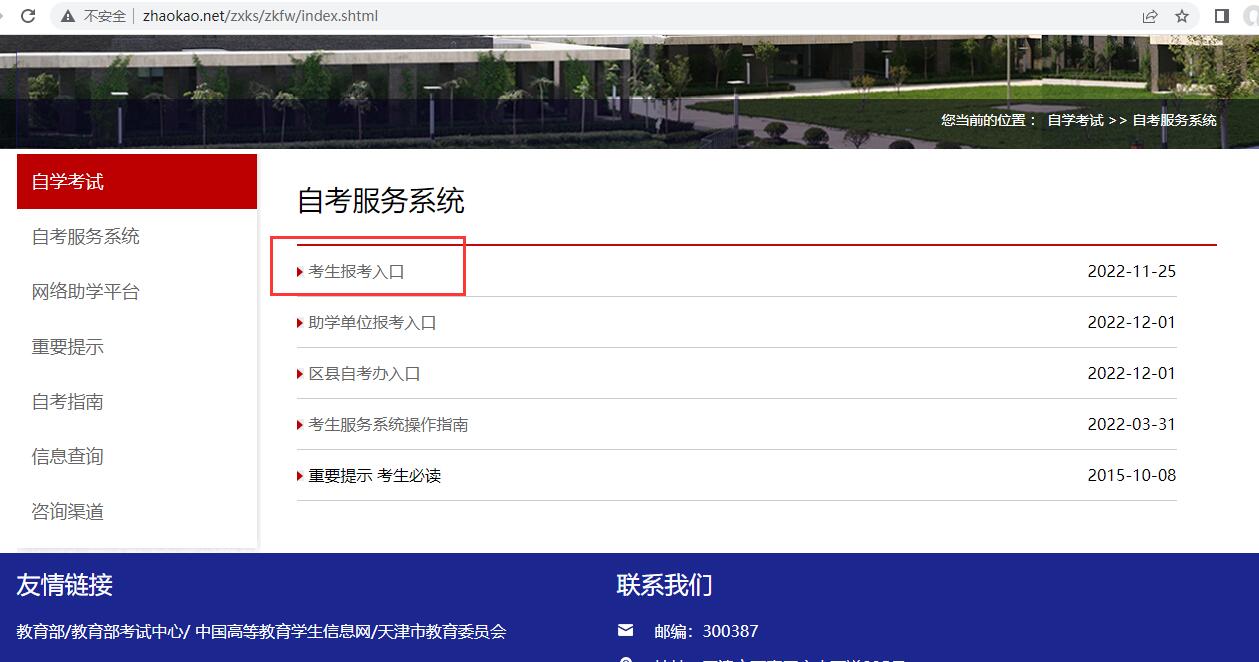Screen dimensions: 1259x662
Task: Click the share page icon in address bar
Action: (x=1150, y=16)
